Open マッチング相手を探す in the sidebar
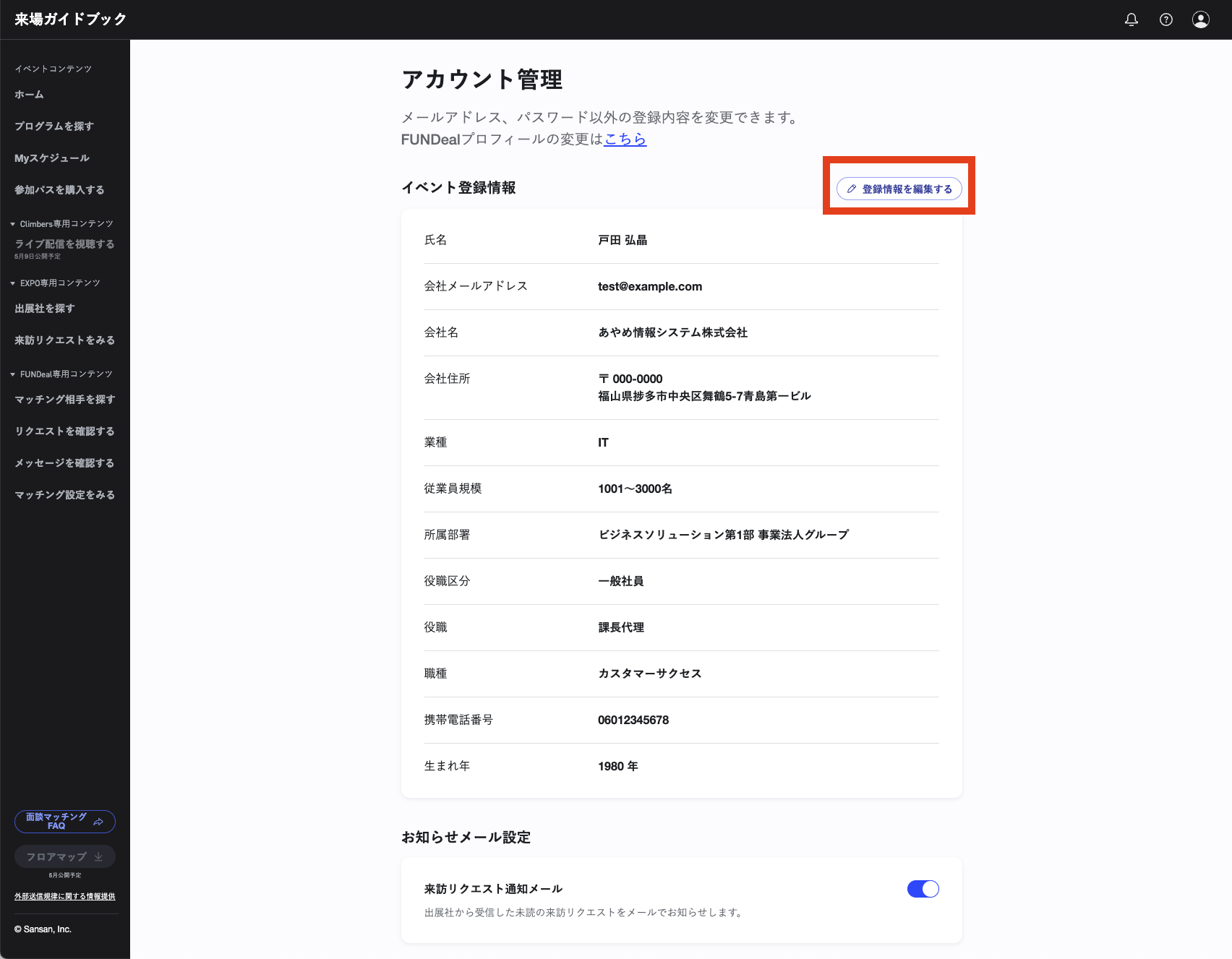1232x959 pixels. [x=65, y=400]
